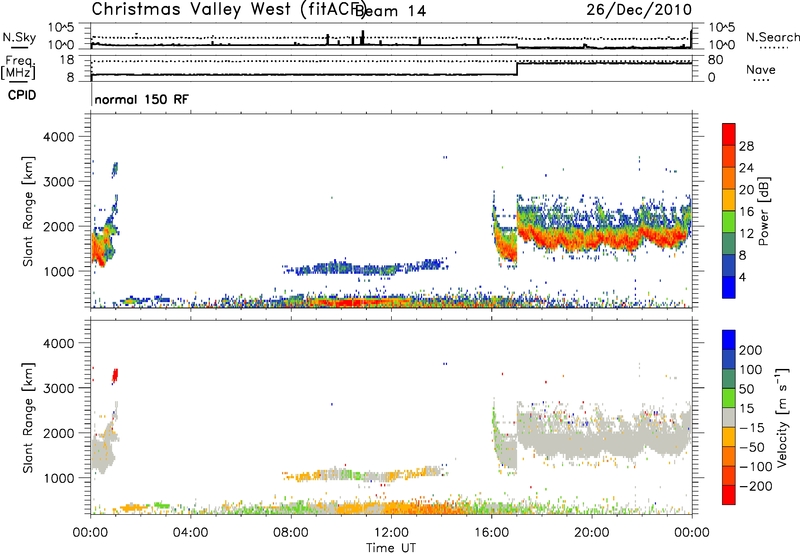Click the 4 label on power colorbar
Screen dimensions: 800x554
coord(742,277)
